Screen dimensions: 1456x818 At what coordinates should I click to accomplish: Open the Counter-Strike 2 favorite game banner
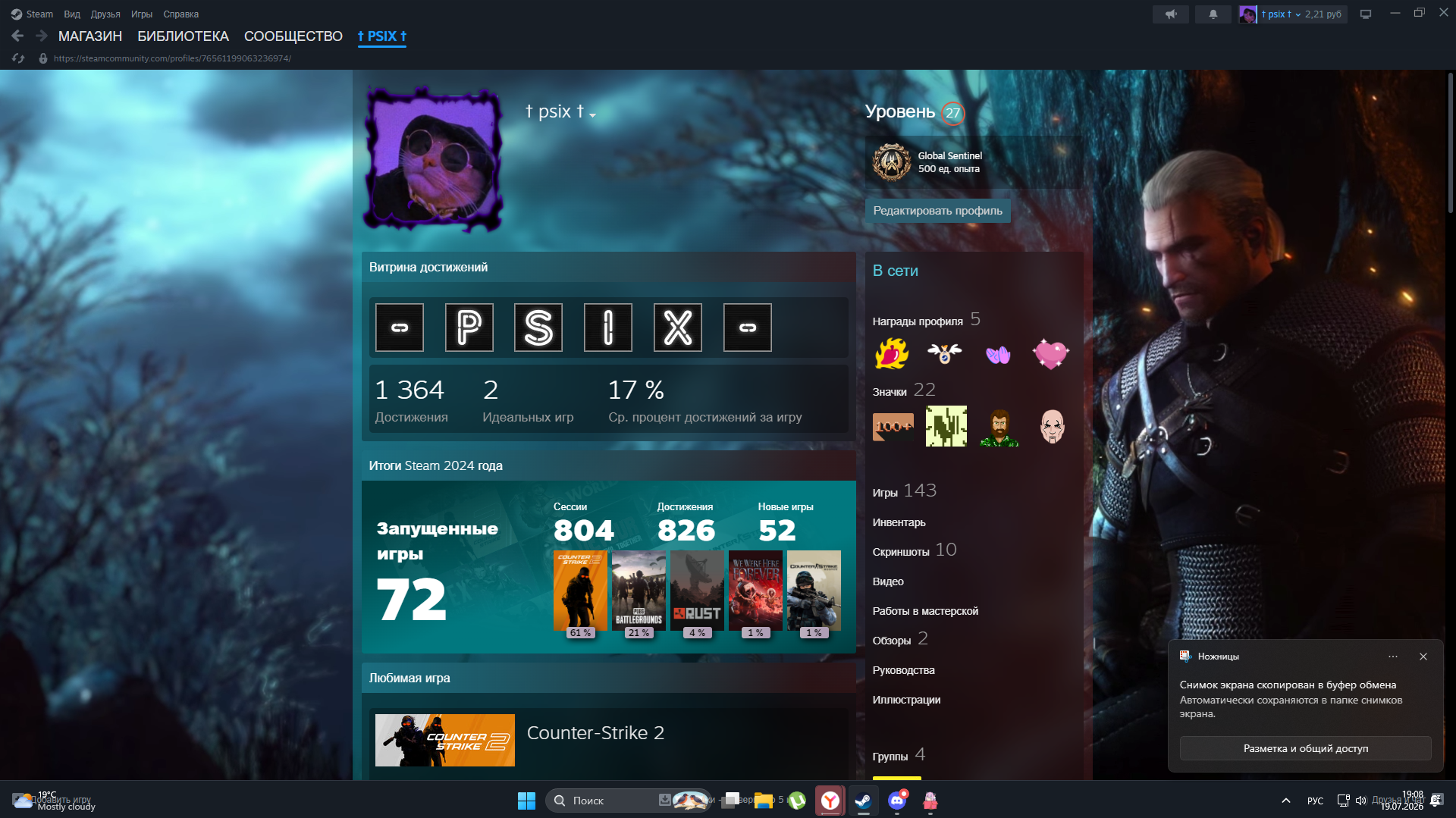445,740
